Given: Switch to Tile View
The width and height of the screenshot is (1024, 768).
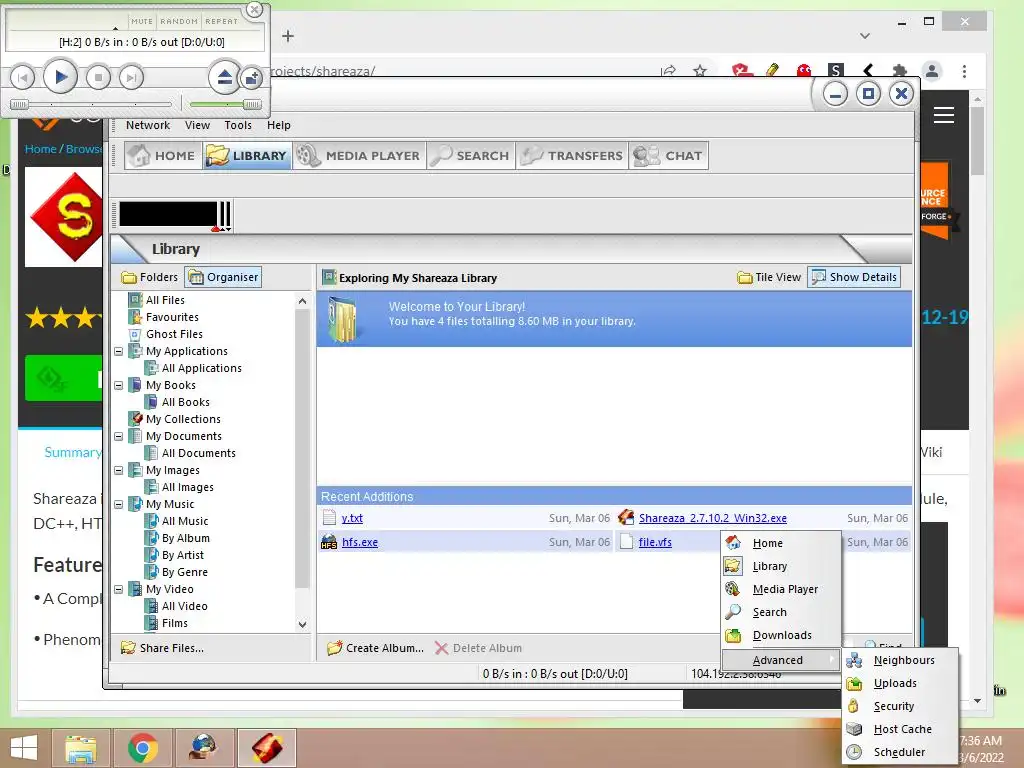Looking at the screenshot, I should click(769, 277).
